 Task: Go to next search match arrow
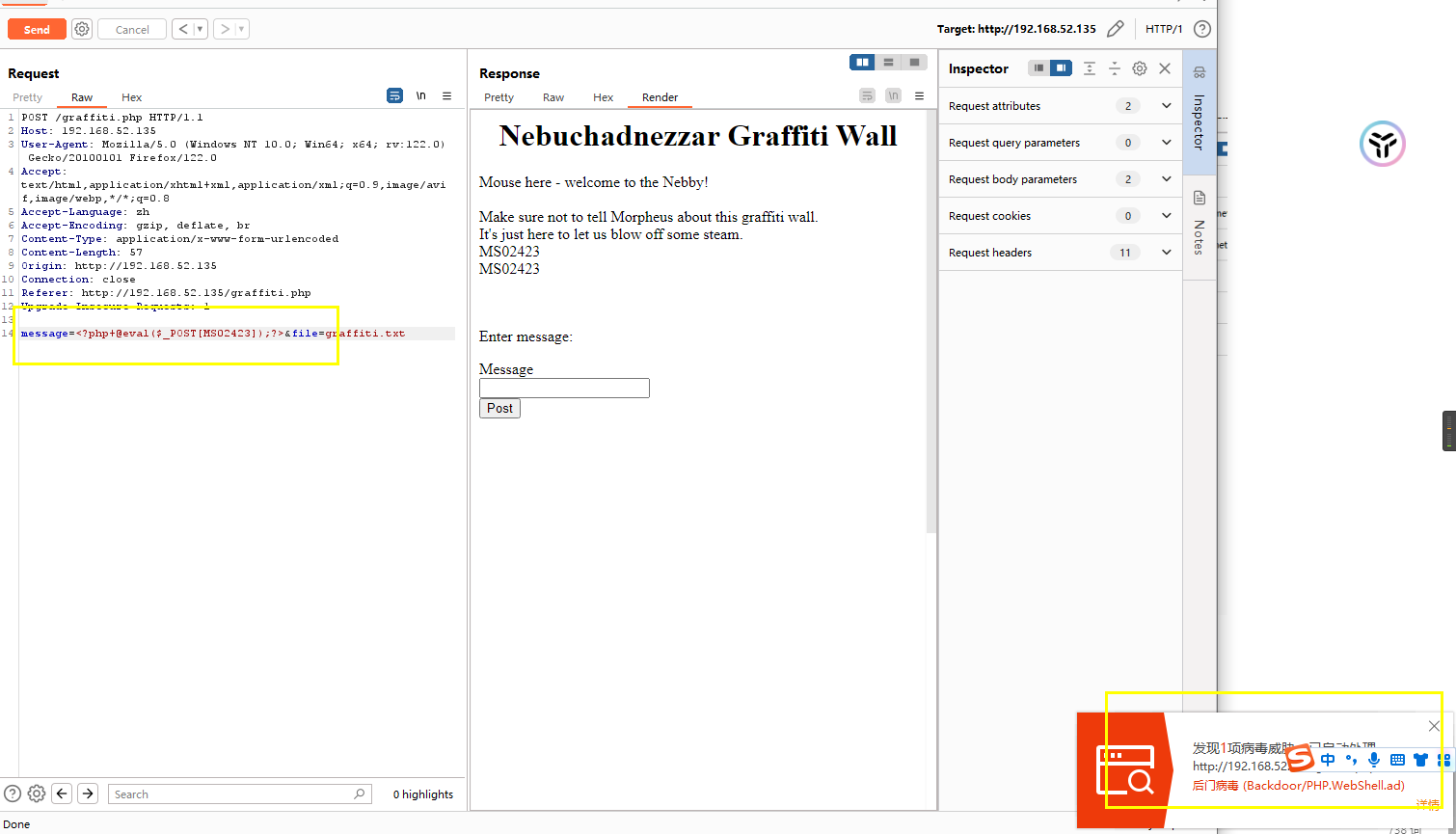(x=88, y=794)
